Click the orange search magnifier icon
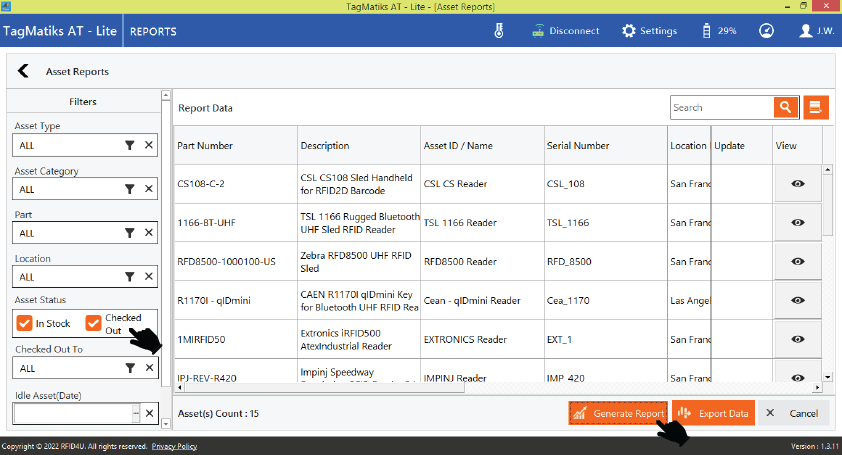Viewport: 842px width, 455px height. [x=786, y=108]
